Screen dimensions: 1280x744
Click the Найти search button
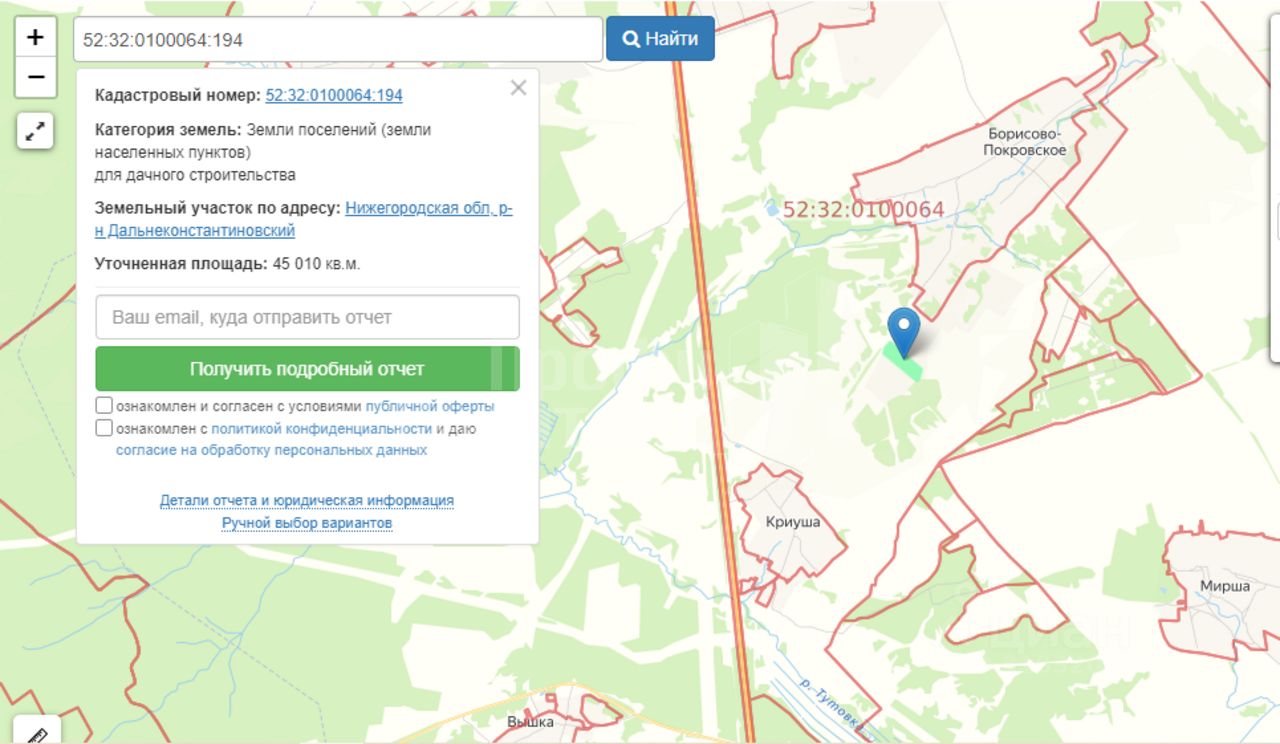(x=660, y=39)
